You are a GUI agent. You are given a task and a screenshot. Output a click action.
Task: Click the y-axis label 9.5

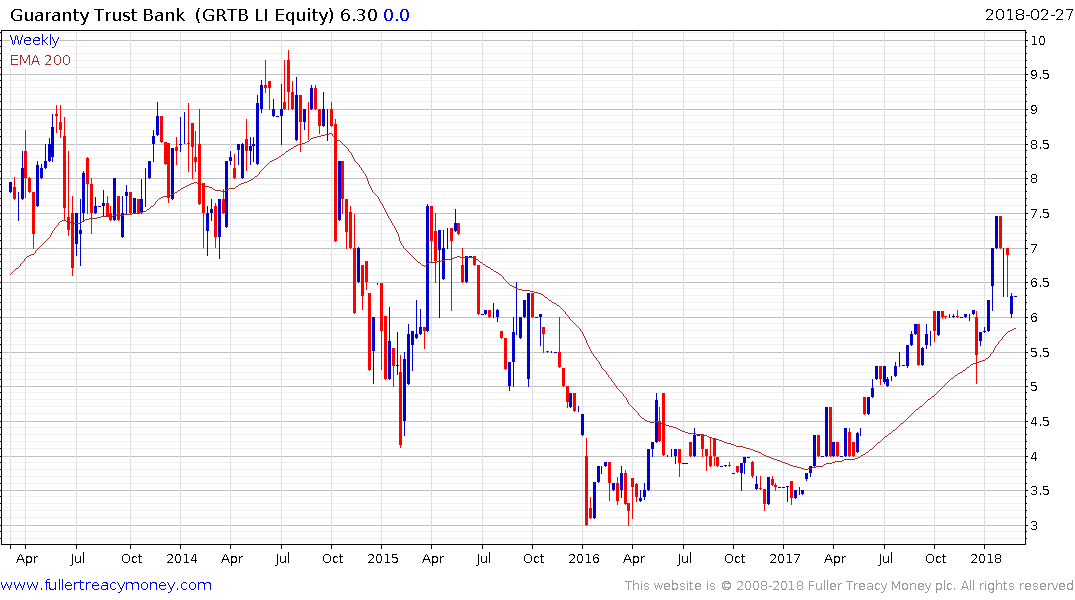[x=1039, y=75]
